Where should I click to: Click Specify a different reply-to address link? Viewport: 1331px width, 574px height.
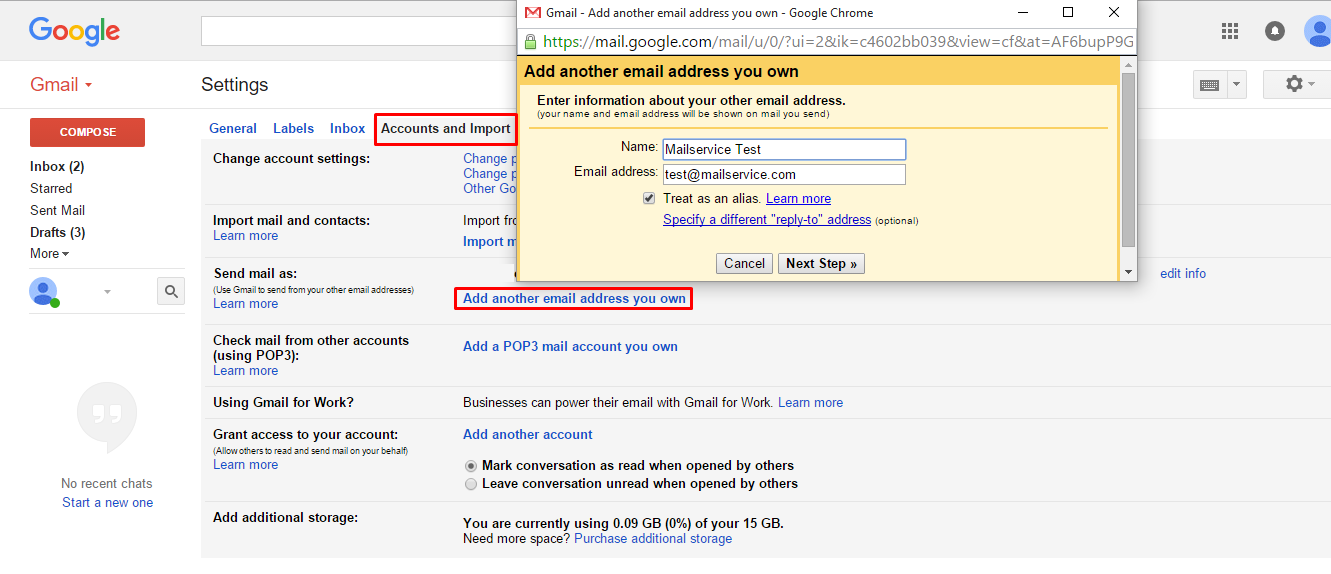click(767, 219)
